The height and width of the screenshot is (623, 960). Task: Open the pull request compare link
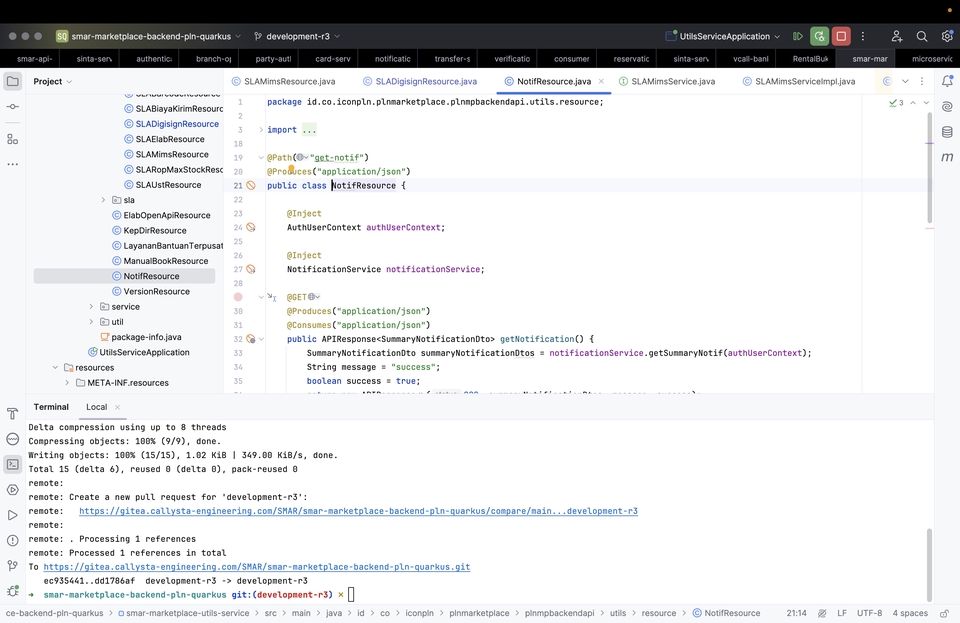click(358, 511)
